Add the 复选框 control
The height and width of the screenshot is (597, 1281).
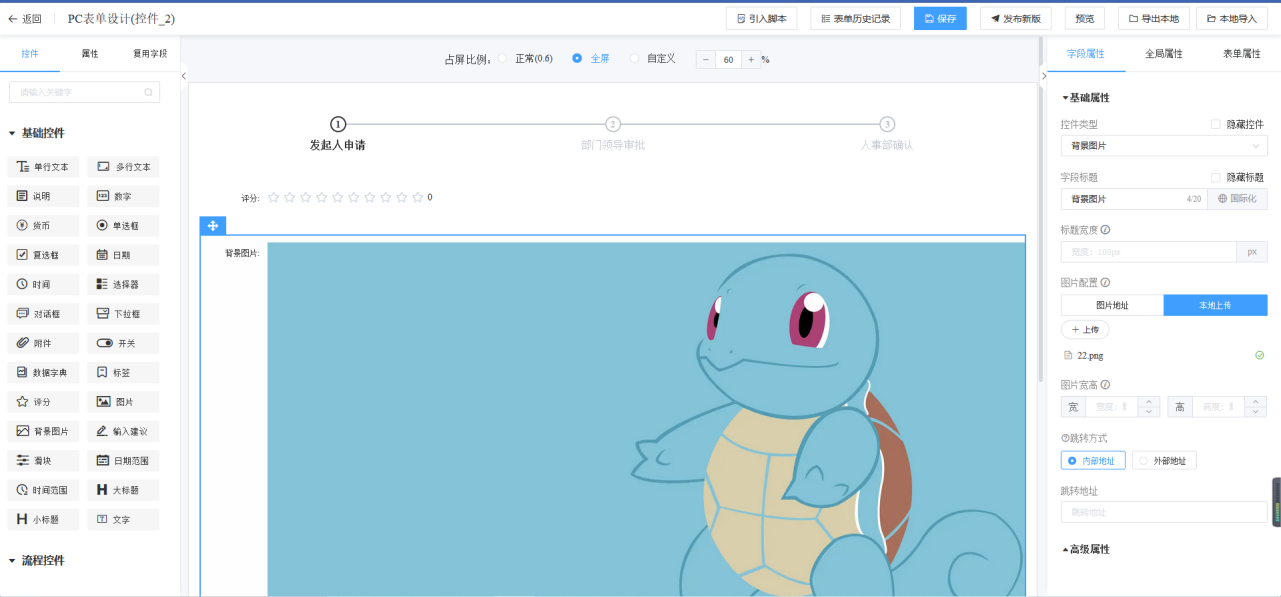(x=43, y=255)
